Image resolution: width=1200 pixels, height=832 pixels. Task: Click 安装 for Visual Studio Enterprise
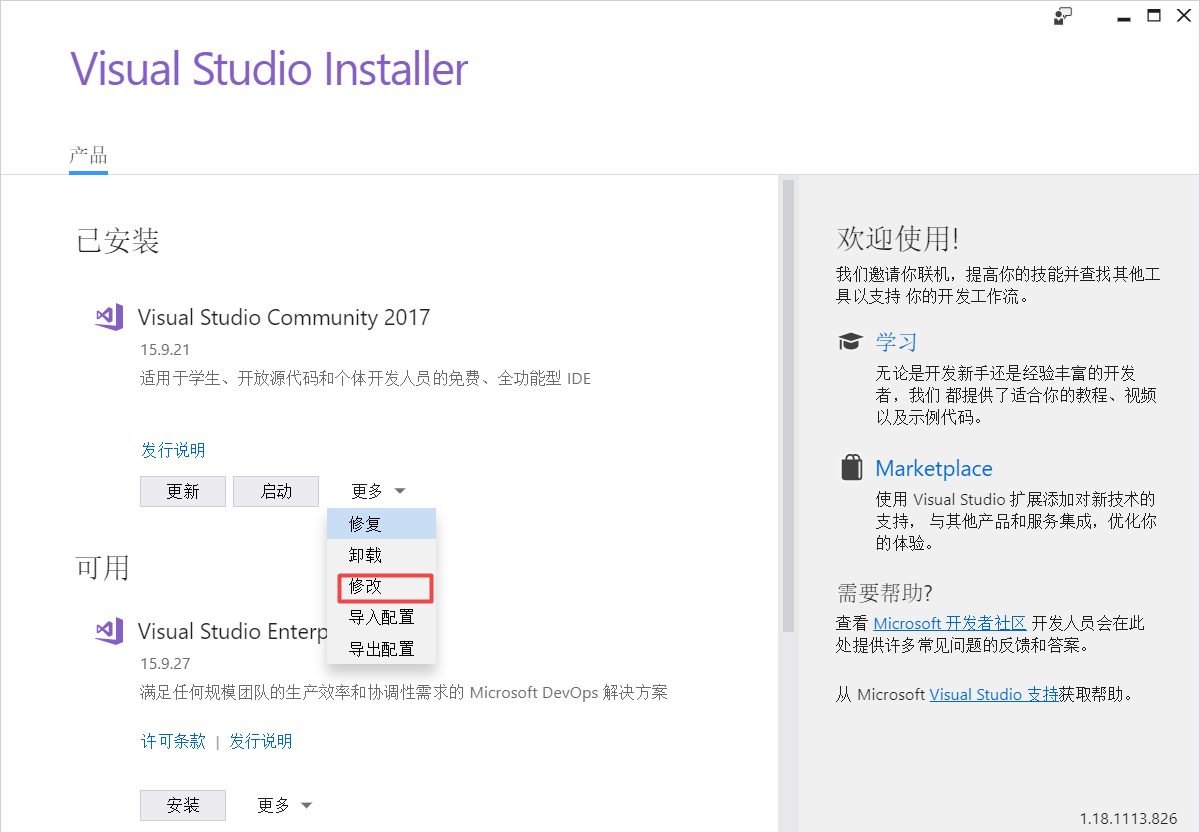tap(182, 805)
